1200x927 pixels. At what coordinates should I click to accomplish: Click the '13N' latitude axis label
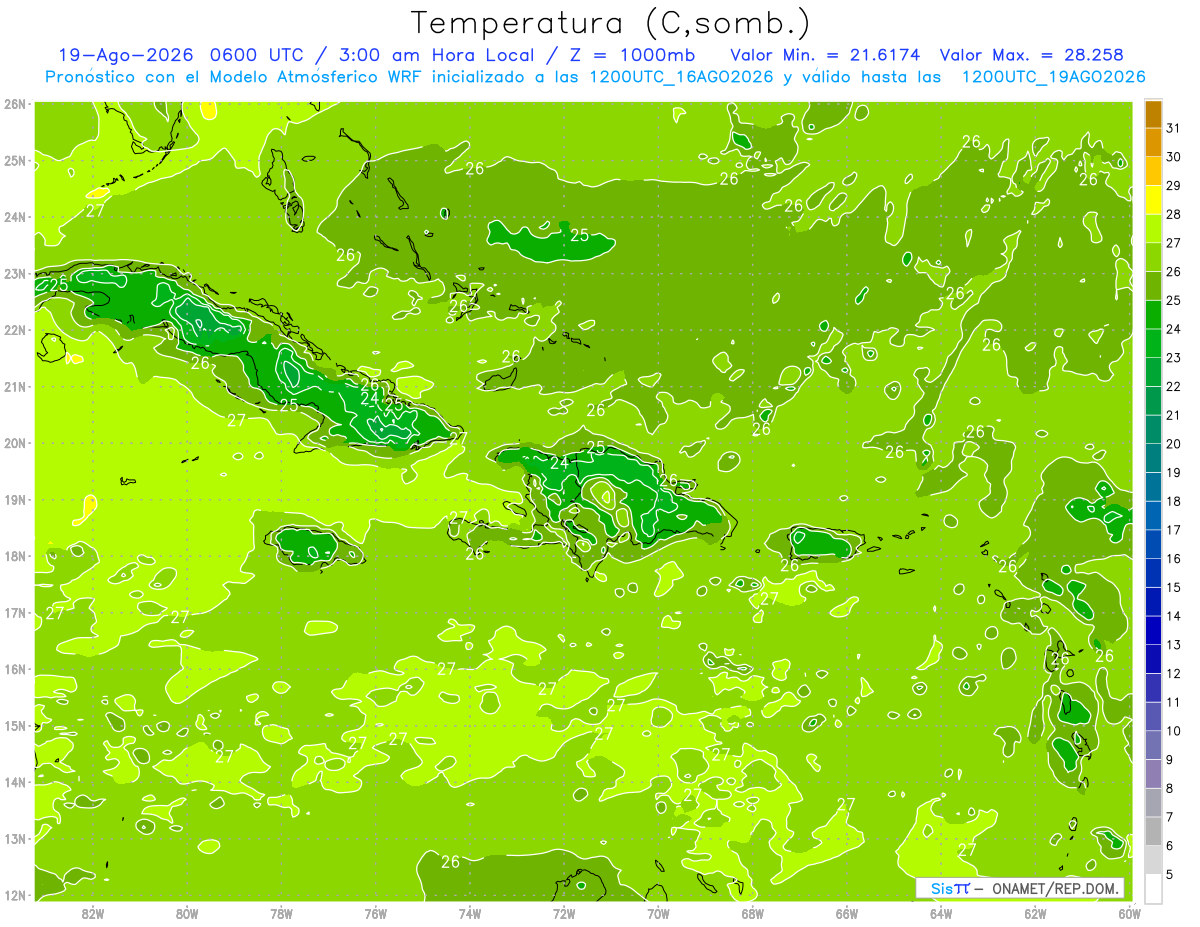click(x=15, y=838)
